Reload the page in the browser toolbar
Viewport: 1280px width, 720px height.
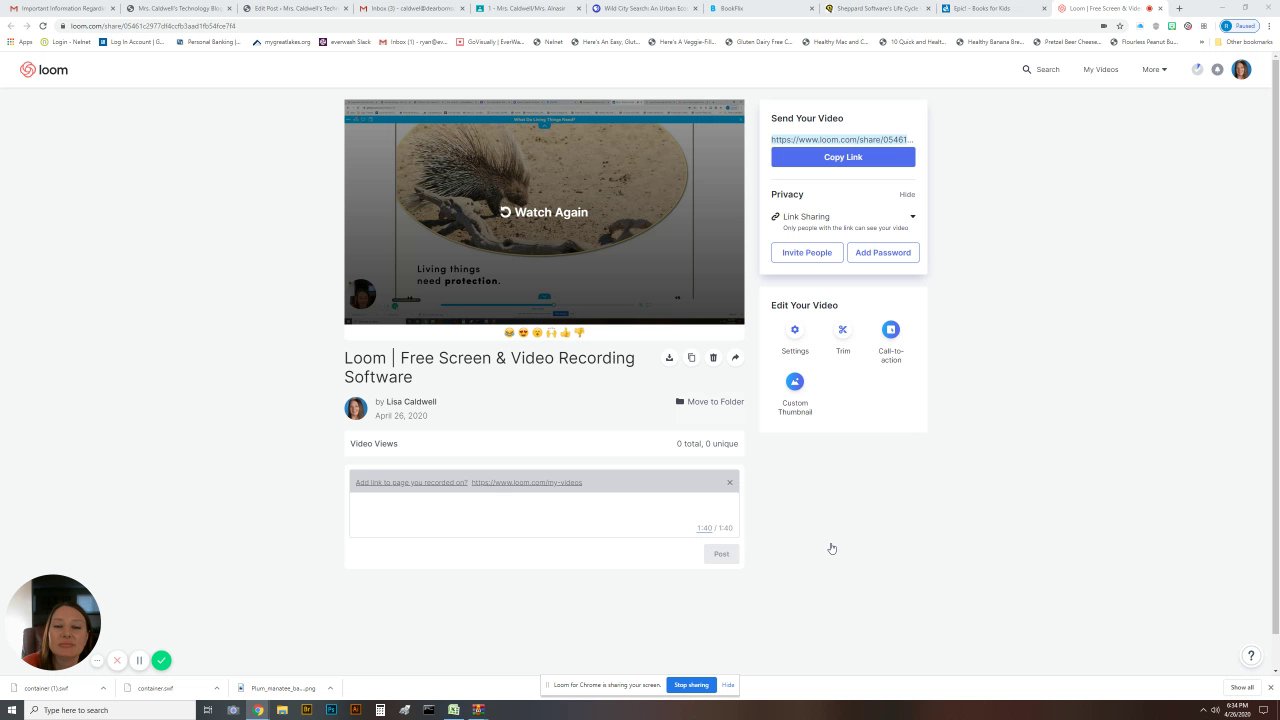coord(43,26)
